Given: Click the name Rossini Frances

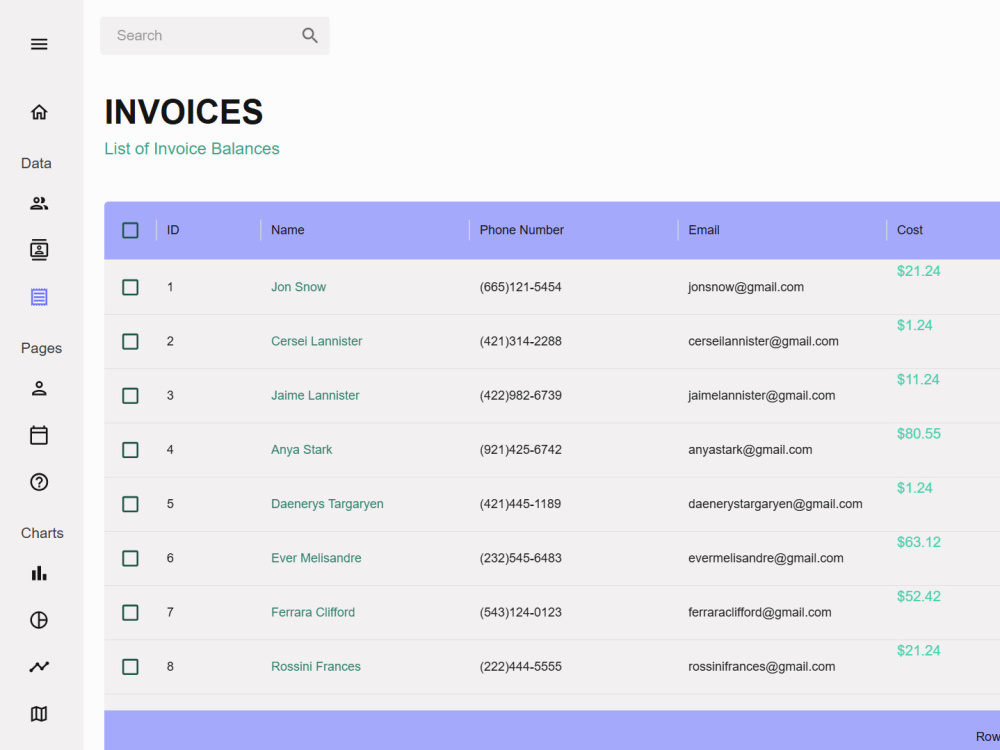Looking at the screenshot, I should 316,666.
